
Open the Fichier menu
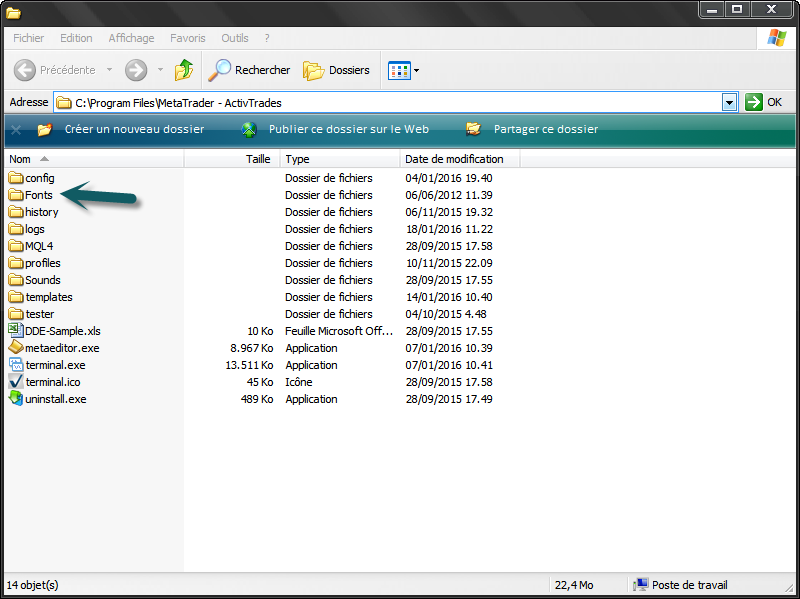(x=29, y=38)
